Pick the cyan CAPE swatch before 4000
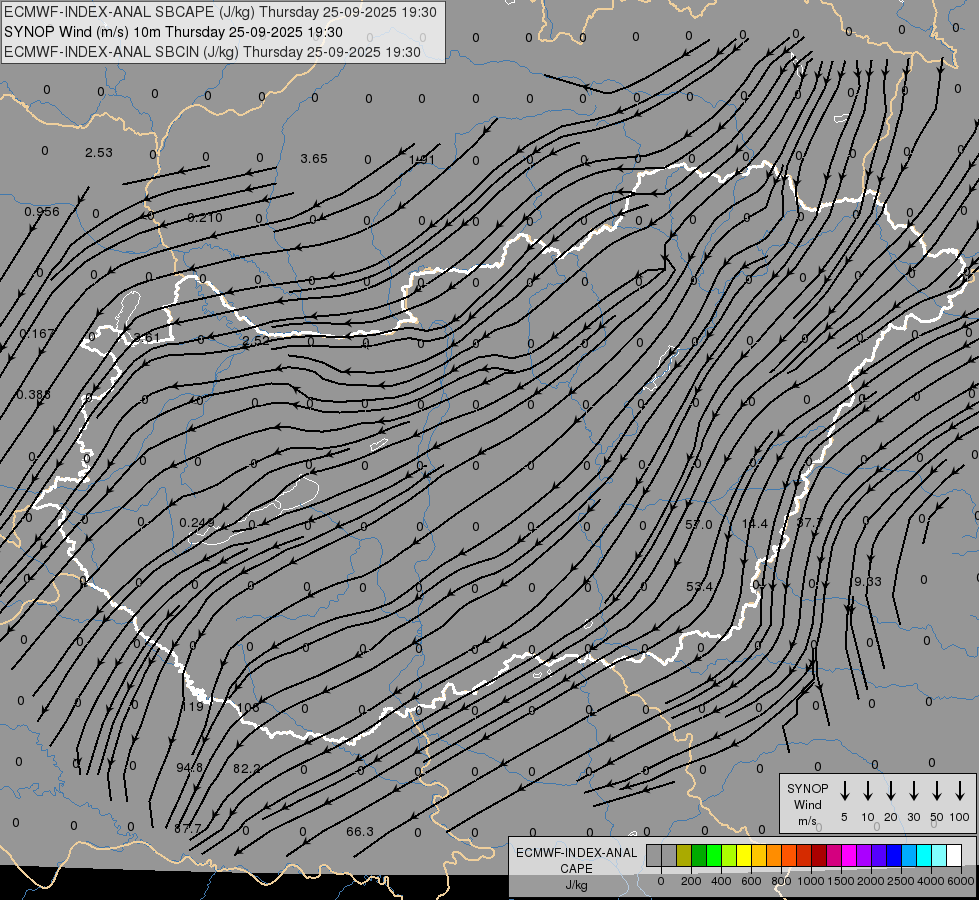 click(x=923, y=856)
